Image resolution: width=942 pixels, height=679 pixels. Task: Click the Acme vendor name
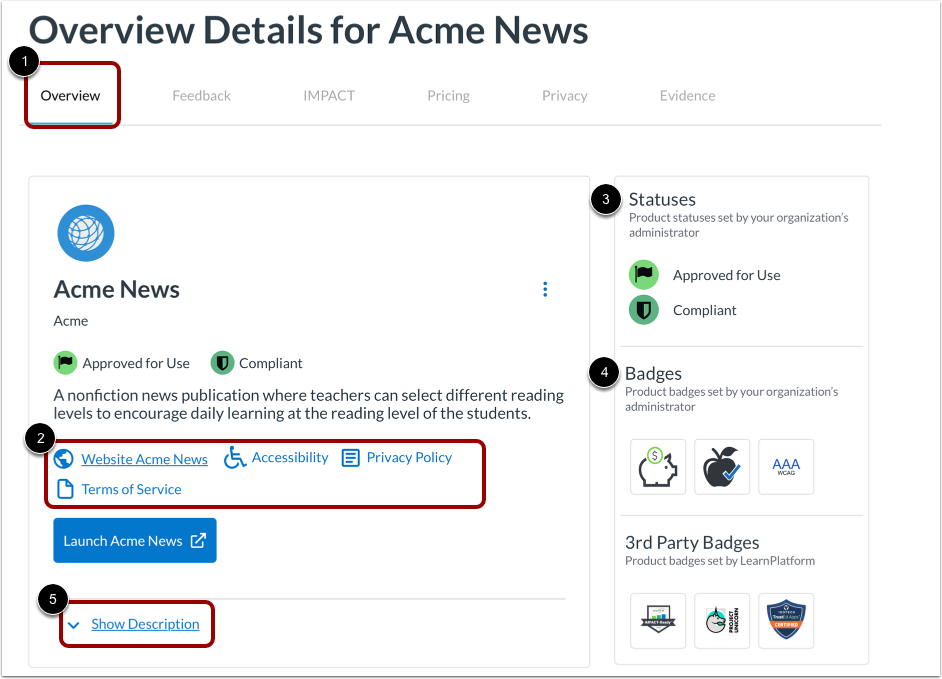pos(71,321)
